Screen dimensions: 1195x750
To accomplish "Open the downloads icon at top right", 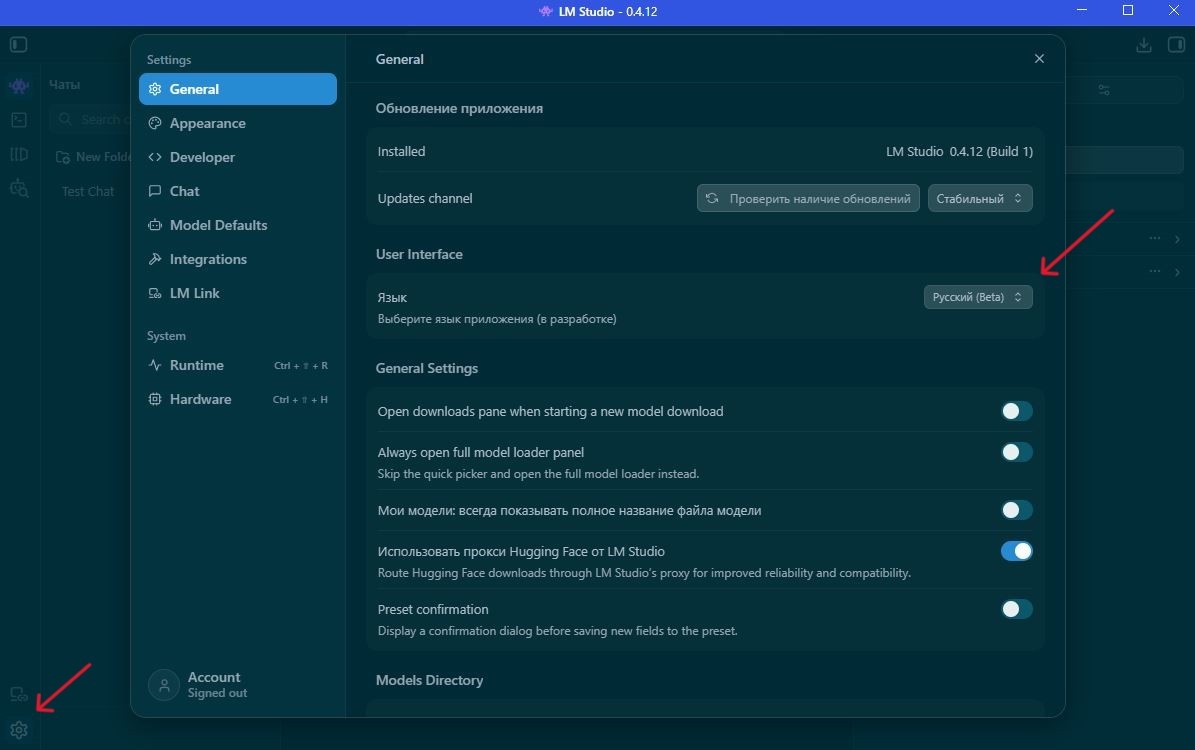I will point(1144,45).
